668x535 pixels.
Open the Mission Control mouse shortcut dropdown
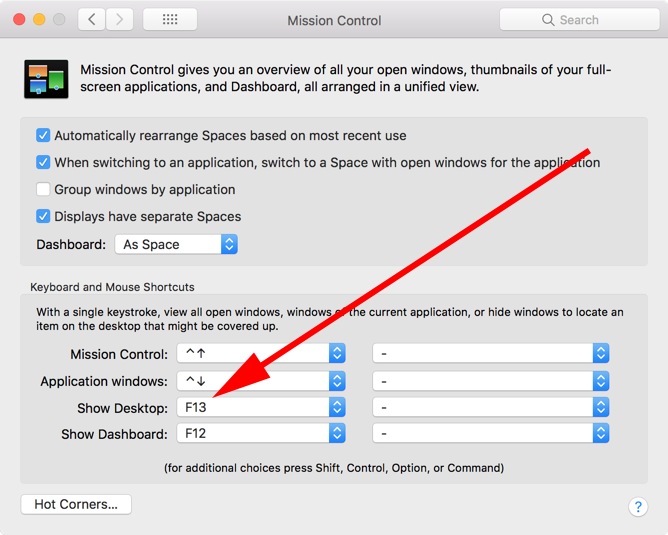(x=491, y=354)
